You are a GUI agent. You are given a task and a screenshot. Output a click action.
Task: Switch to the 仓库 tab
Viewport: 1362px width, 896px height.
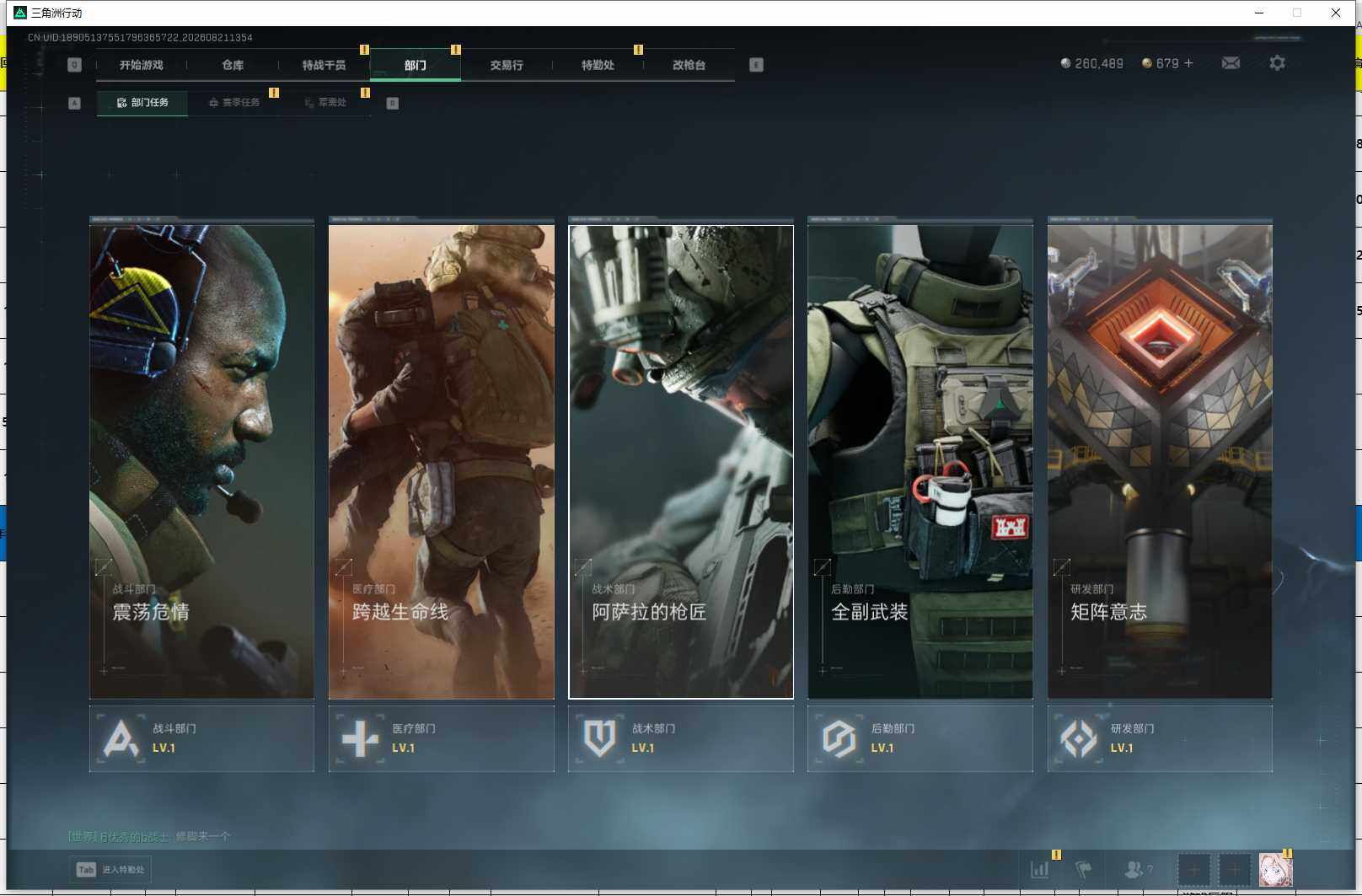click(233, 65)
